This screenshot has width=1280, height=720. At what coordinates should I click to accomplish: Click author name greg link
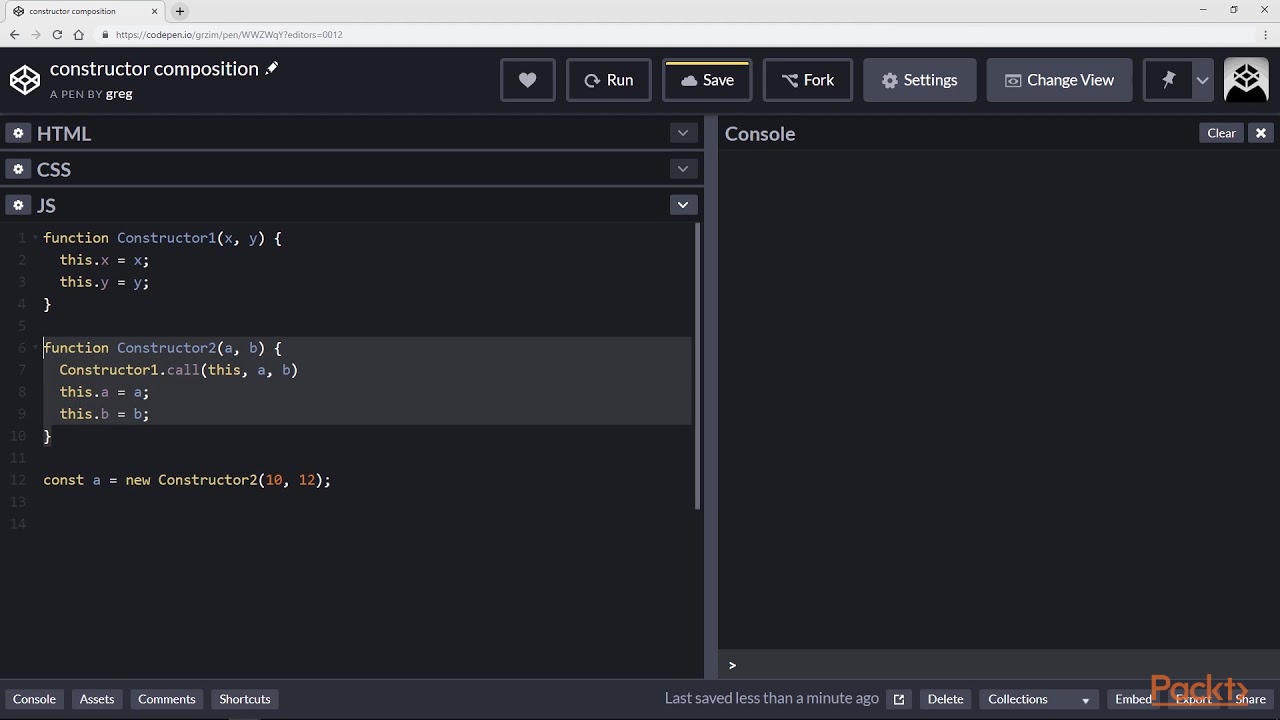pyautogui.click(x=119, y=93)
